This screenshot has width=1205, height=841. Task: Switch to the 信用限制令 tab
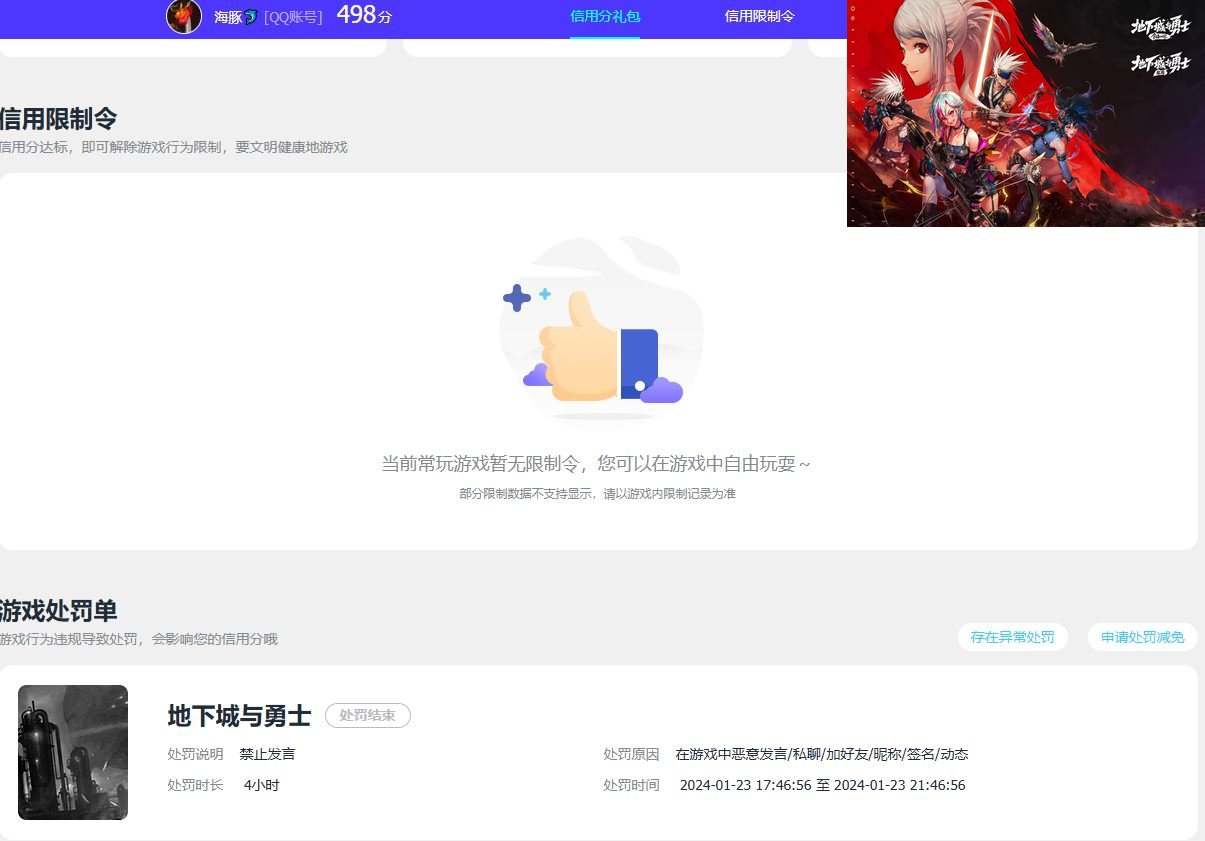coord(760,16)
